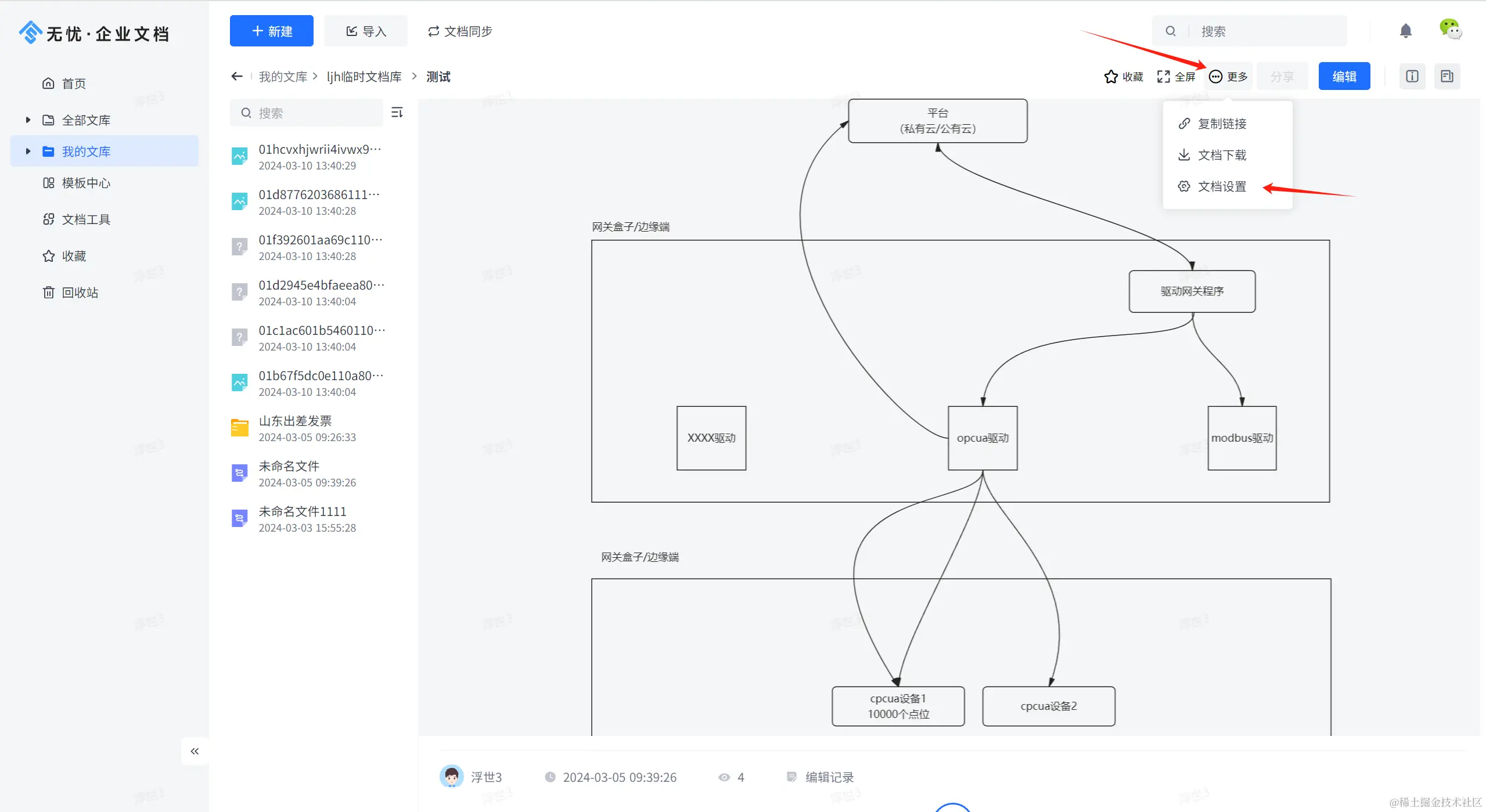Click the notification bell icon

pyautogui.click(x=1405, y=31)
